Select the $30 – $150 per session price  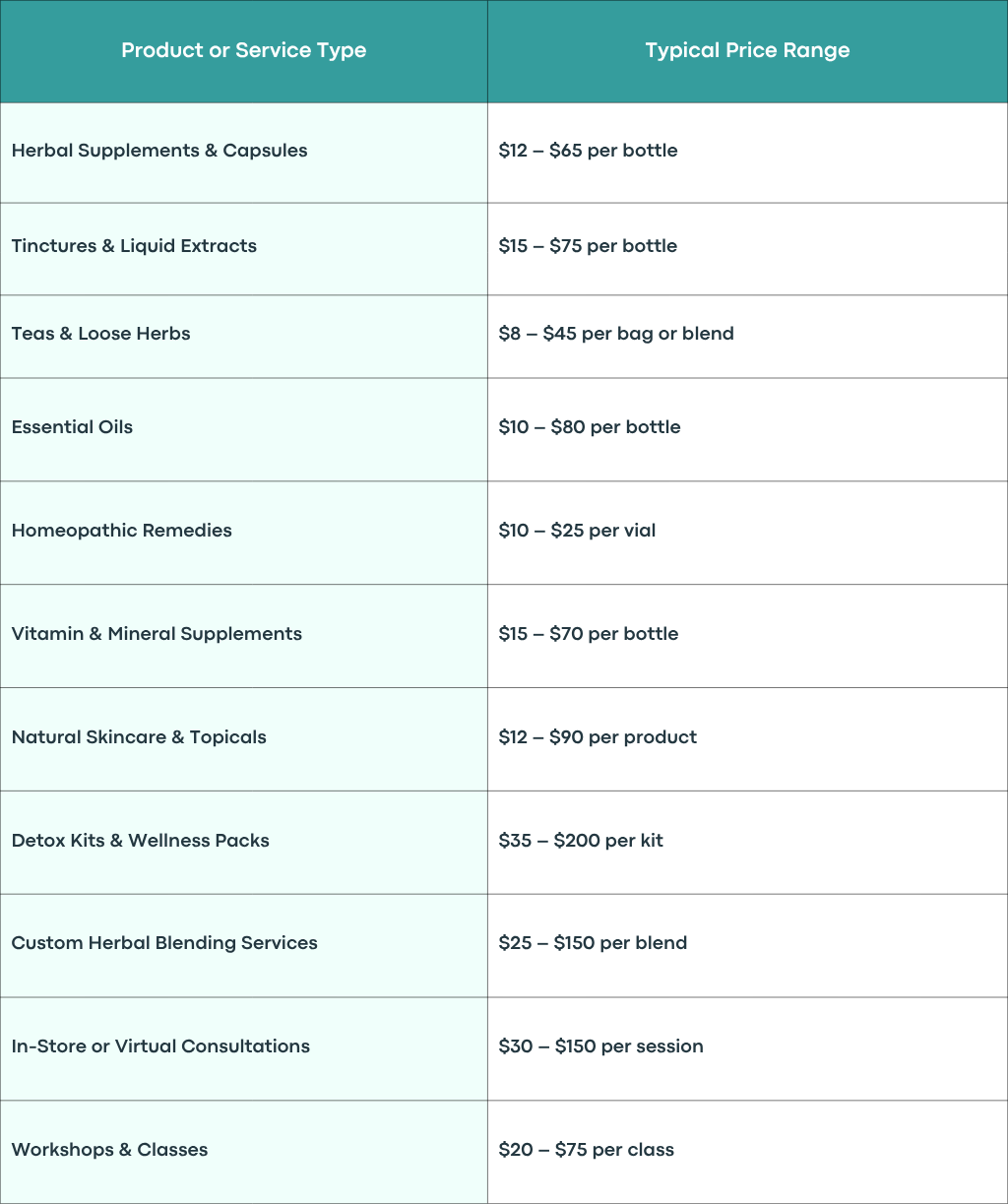point(601,1046)
